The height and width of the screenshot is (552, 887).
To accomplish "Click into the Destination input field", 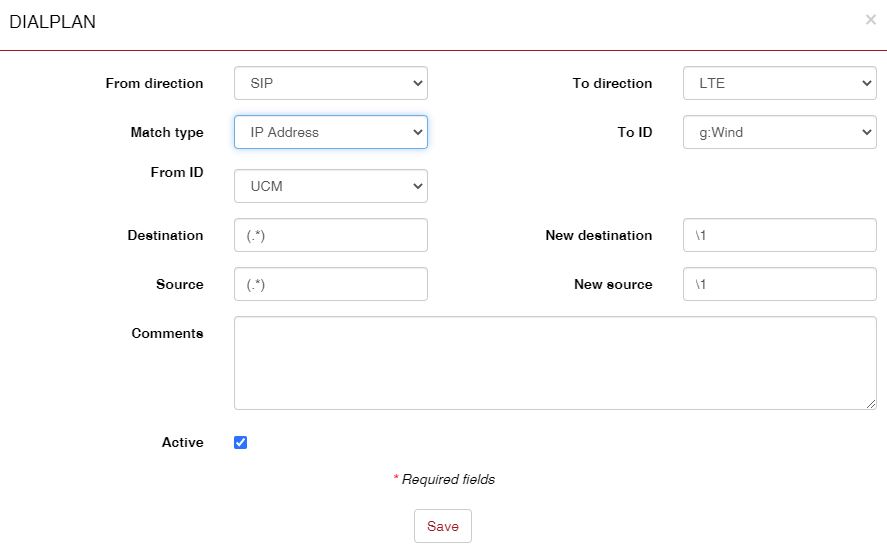I will click(x=330, y=236).
